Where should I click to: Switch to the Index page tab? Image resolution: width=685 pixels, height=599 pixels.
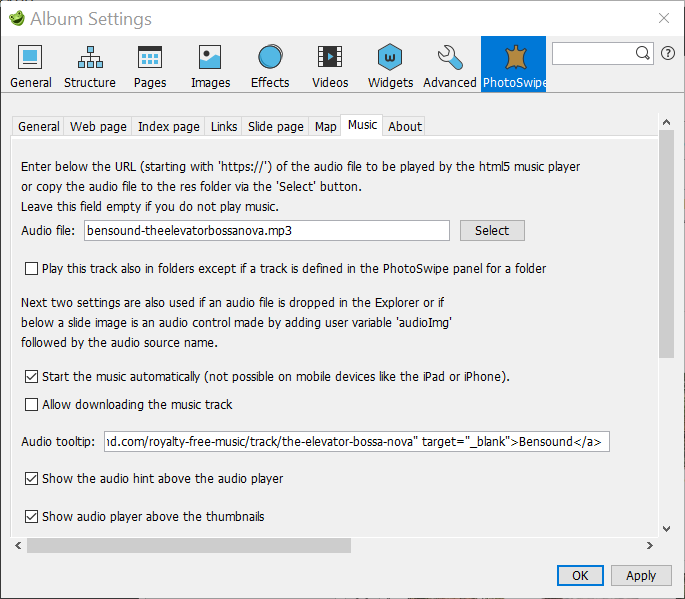point(168,126)
